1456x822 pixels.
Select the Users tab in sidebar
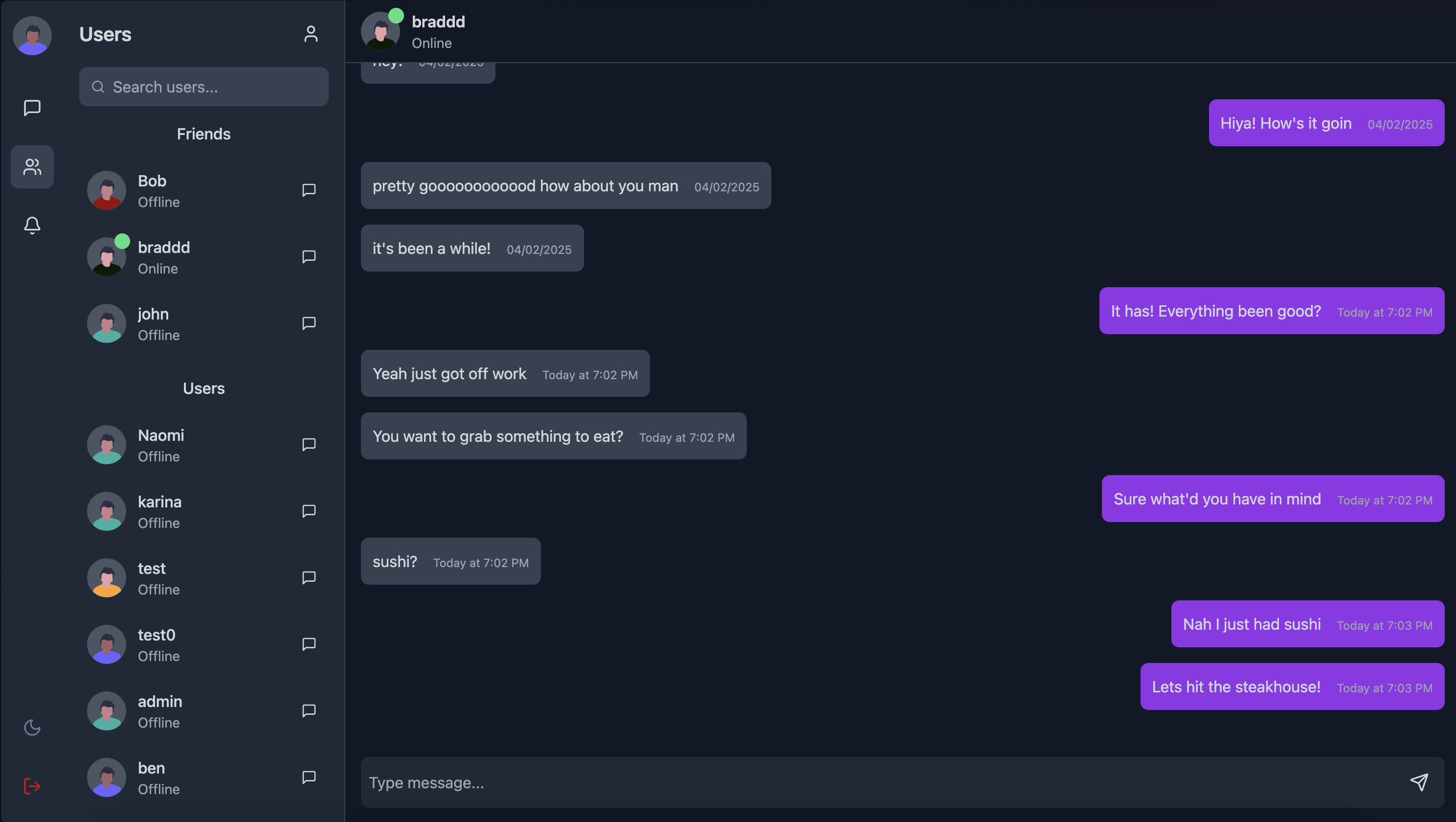tap(32, 167)
